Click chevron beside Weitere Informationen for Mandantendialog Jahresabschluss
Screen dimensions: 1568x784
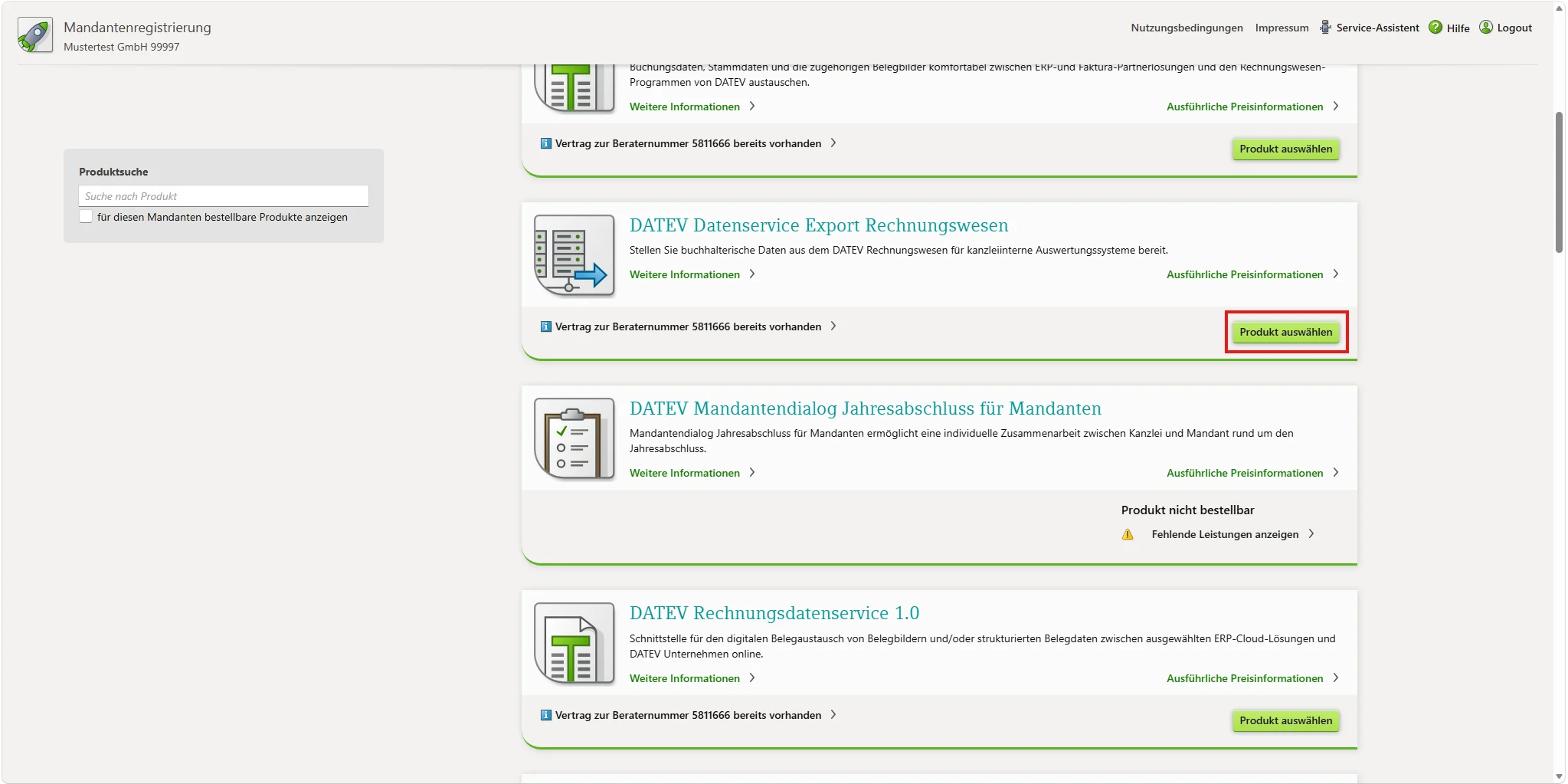(752, 473)
